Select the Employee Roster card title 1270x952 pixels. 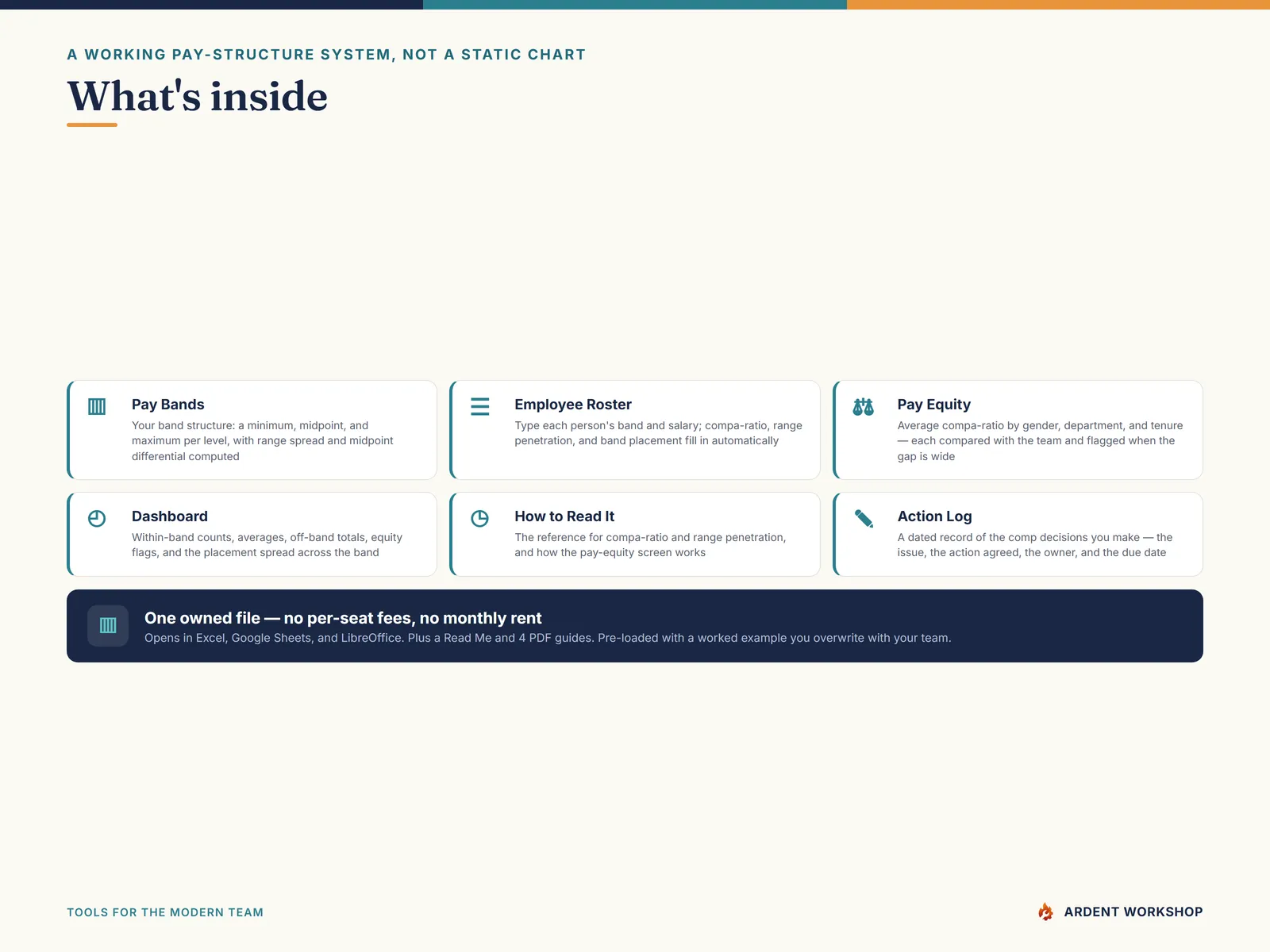coord(573,405)
